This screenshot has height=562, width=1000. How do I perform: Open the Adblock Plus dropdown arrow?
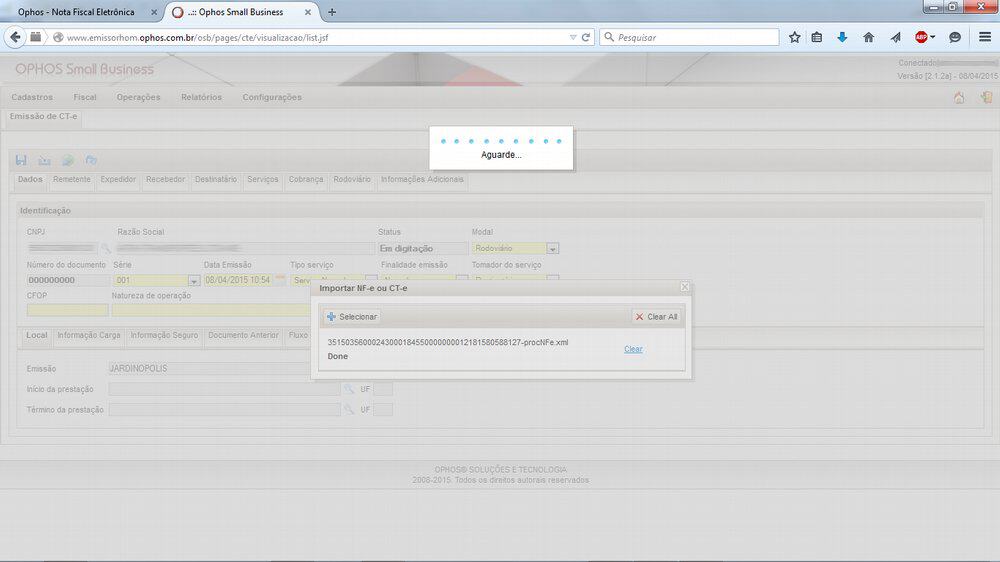(x=933, y=37)
